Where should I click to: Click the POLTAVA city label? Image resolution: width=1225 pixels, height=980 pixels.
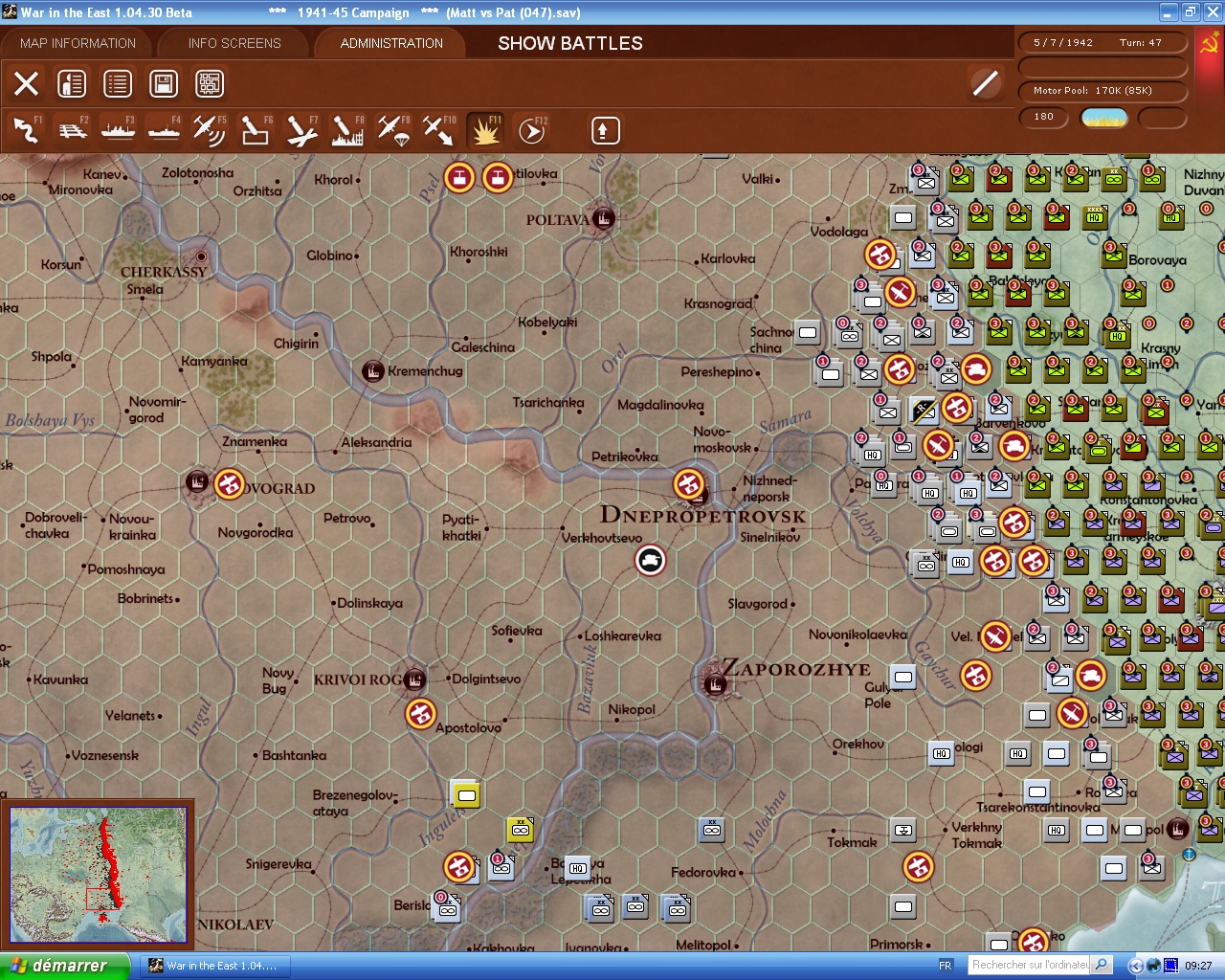coord(558,220)
